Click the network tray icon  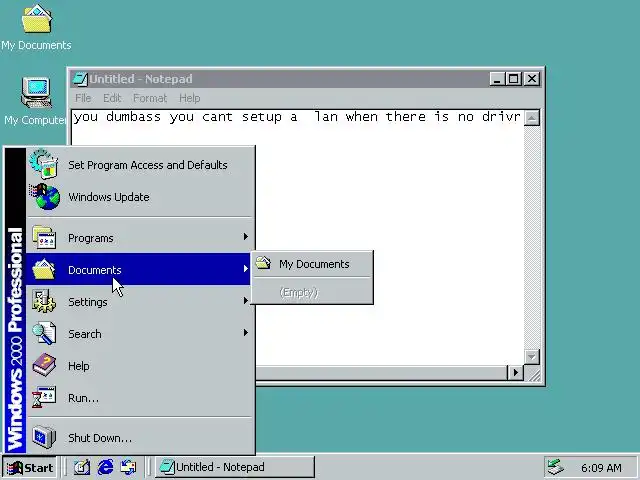pyautogui.click(x=556, y=467)
